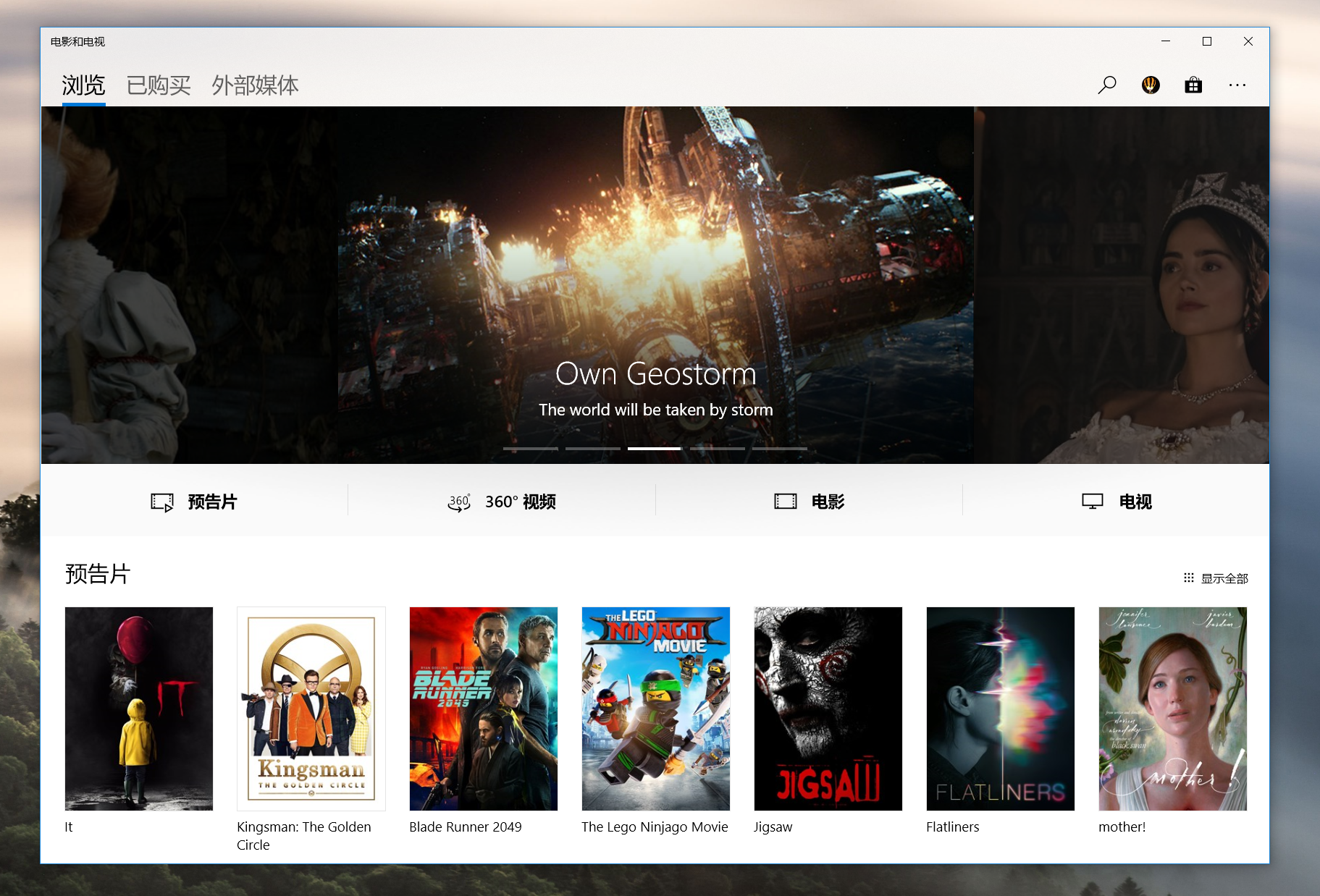Click the TV monitor icon beside 电视

click(x=1093, y=502)
